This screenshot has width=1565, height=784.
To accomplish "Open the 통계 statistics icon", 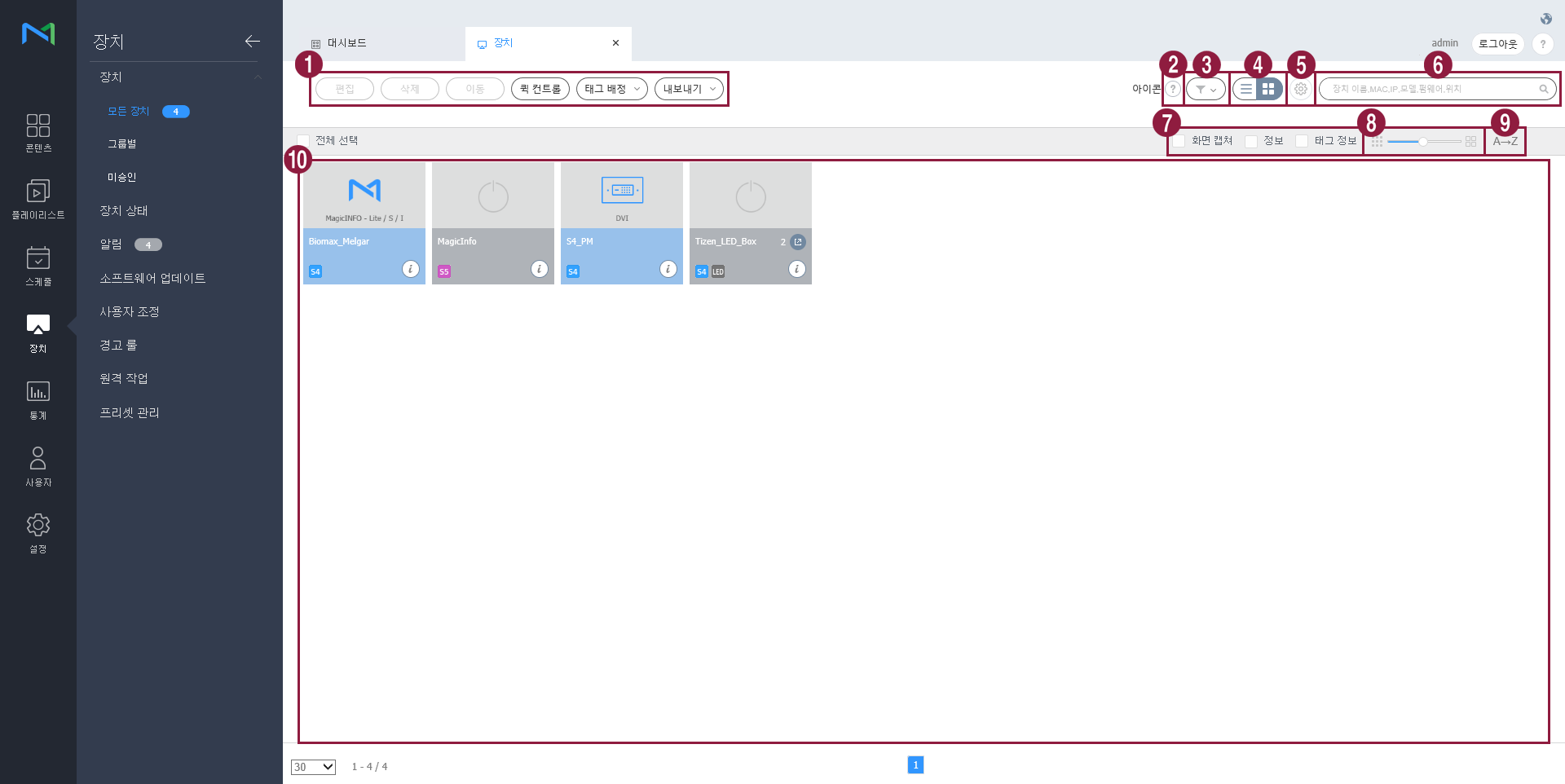I will tap(37, 400).
